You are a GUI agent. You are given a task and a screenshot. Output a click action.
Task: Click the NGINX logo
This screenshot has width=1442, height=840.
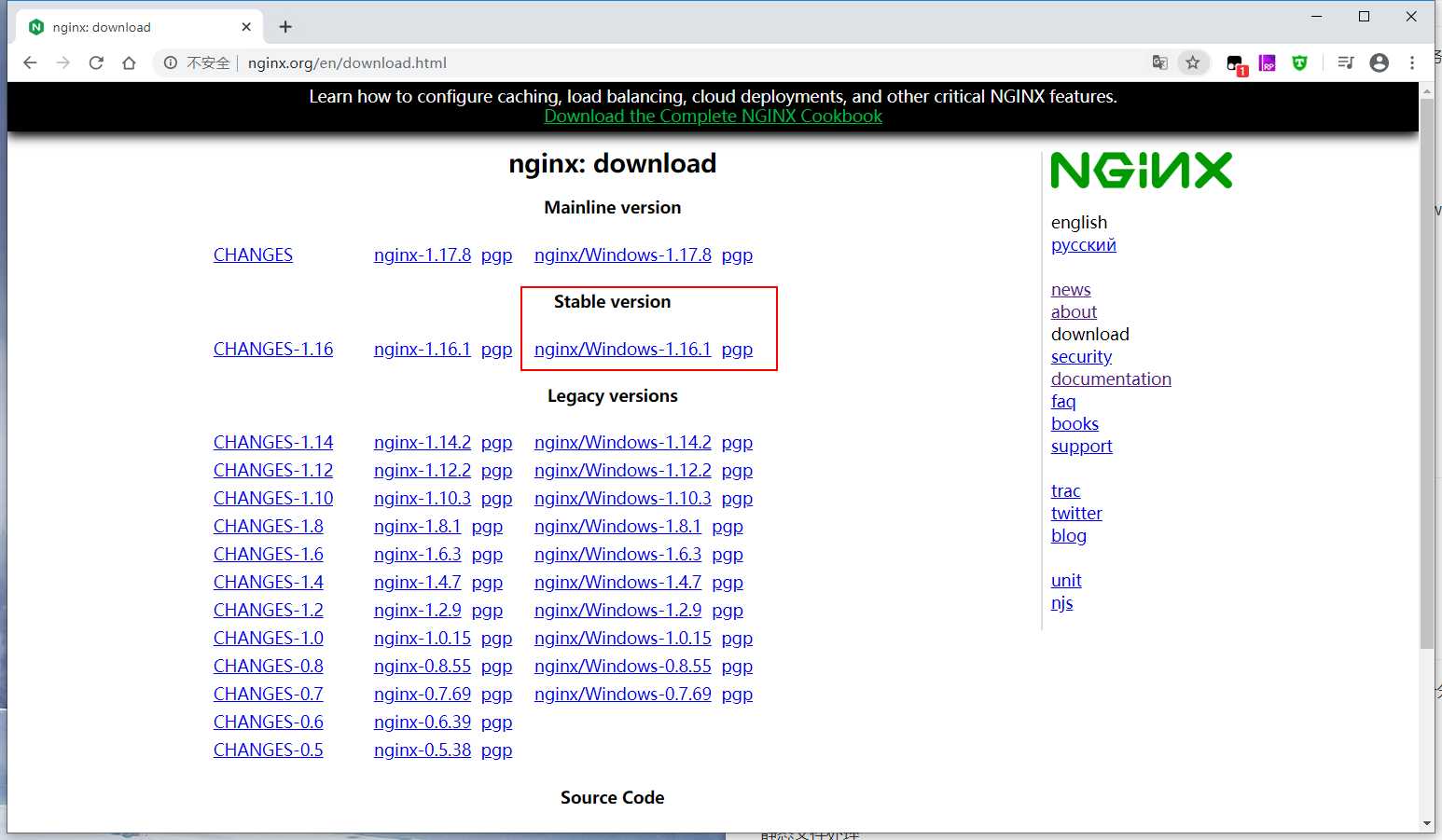tap(1141, 171)
